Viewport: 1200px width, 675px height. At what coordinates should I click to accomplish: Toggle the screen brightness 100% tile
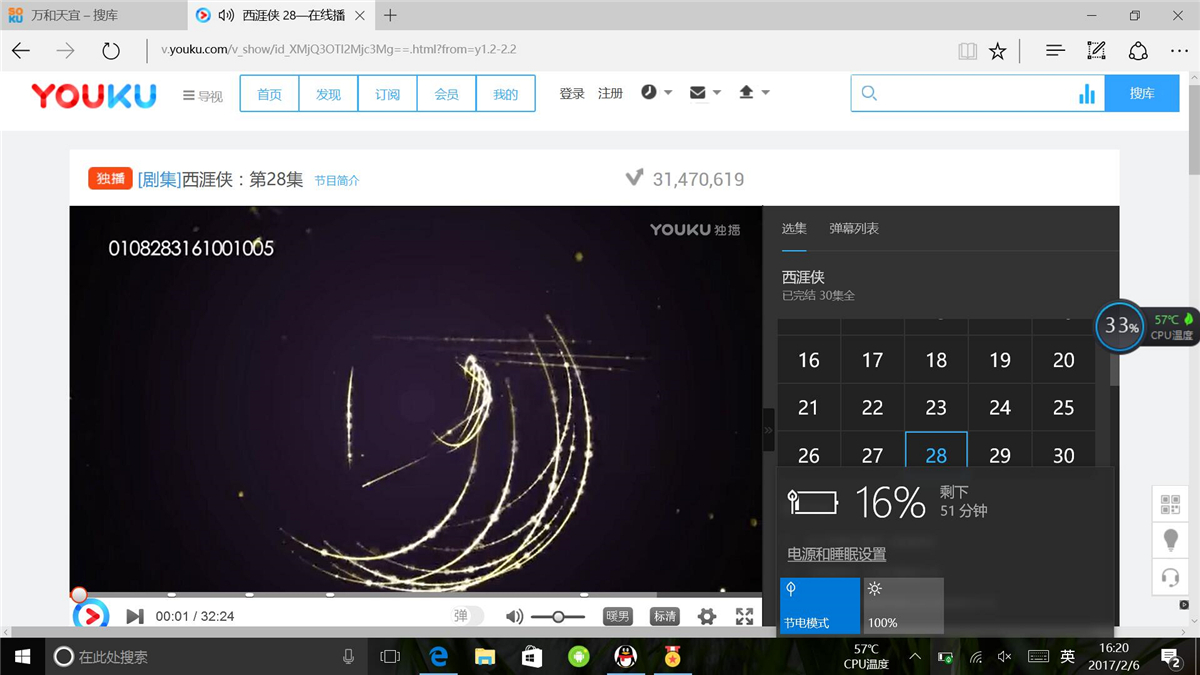pyautogui.click(x=903, y=605)
